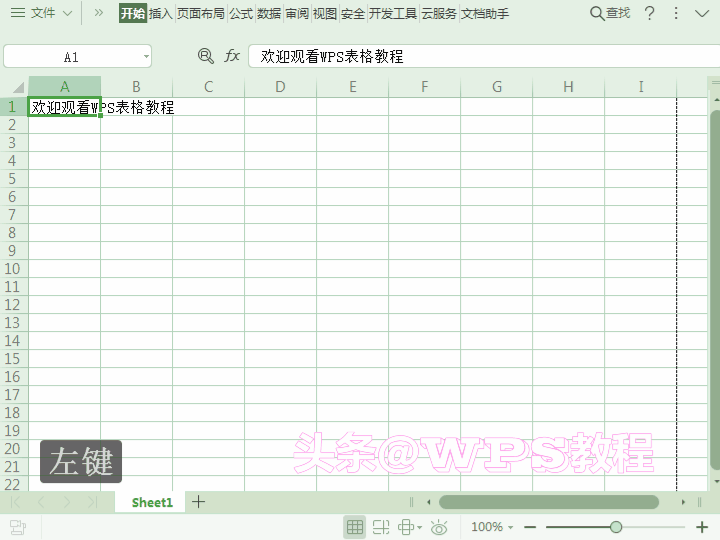Collapse the ribbon with the chevron
This screenshot has width=720, height=540.
(702, 13)
